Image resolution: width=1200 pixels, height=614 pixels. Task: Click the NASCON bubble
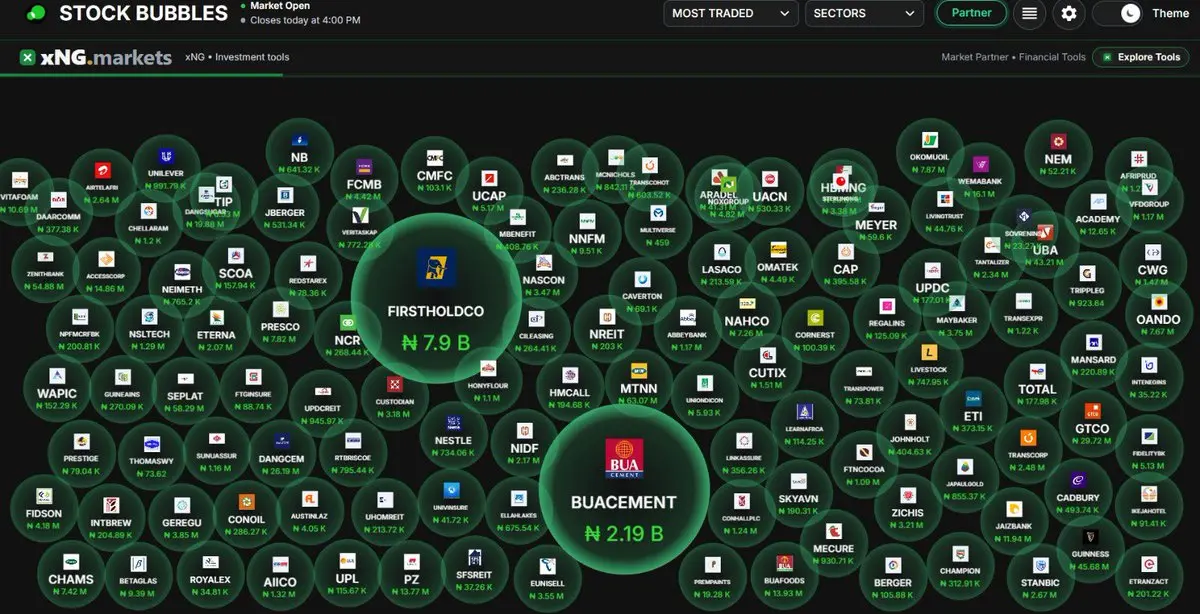coord(544,273)
